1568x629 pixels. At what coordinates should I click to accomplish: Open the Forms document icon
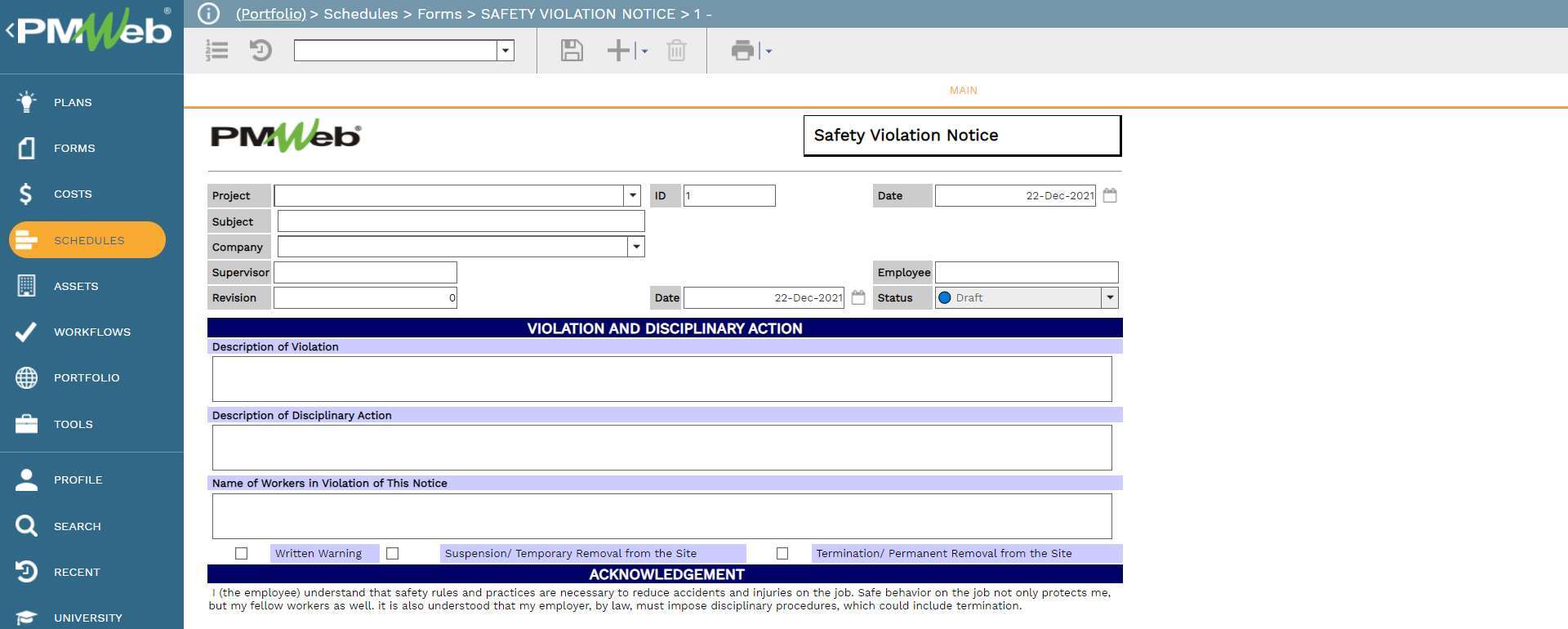(26, 148)
